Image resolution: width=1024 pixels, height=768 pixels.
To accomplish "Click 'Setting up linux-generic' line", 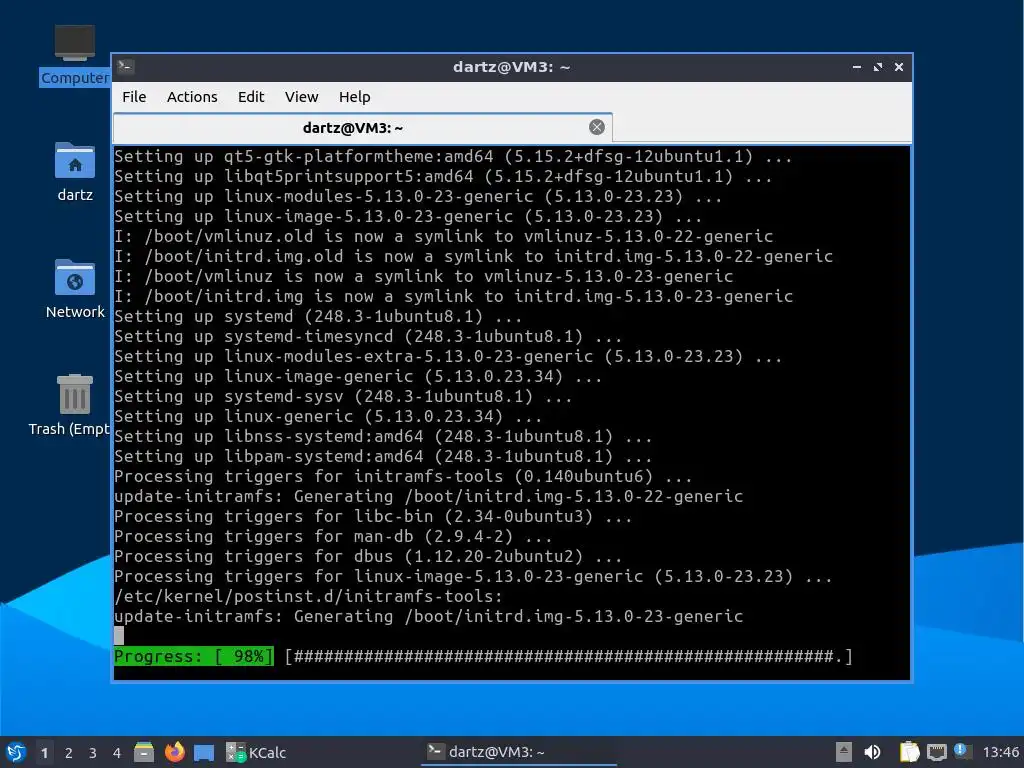I will (328, 416).
